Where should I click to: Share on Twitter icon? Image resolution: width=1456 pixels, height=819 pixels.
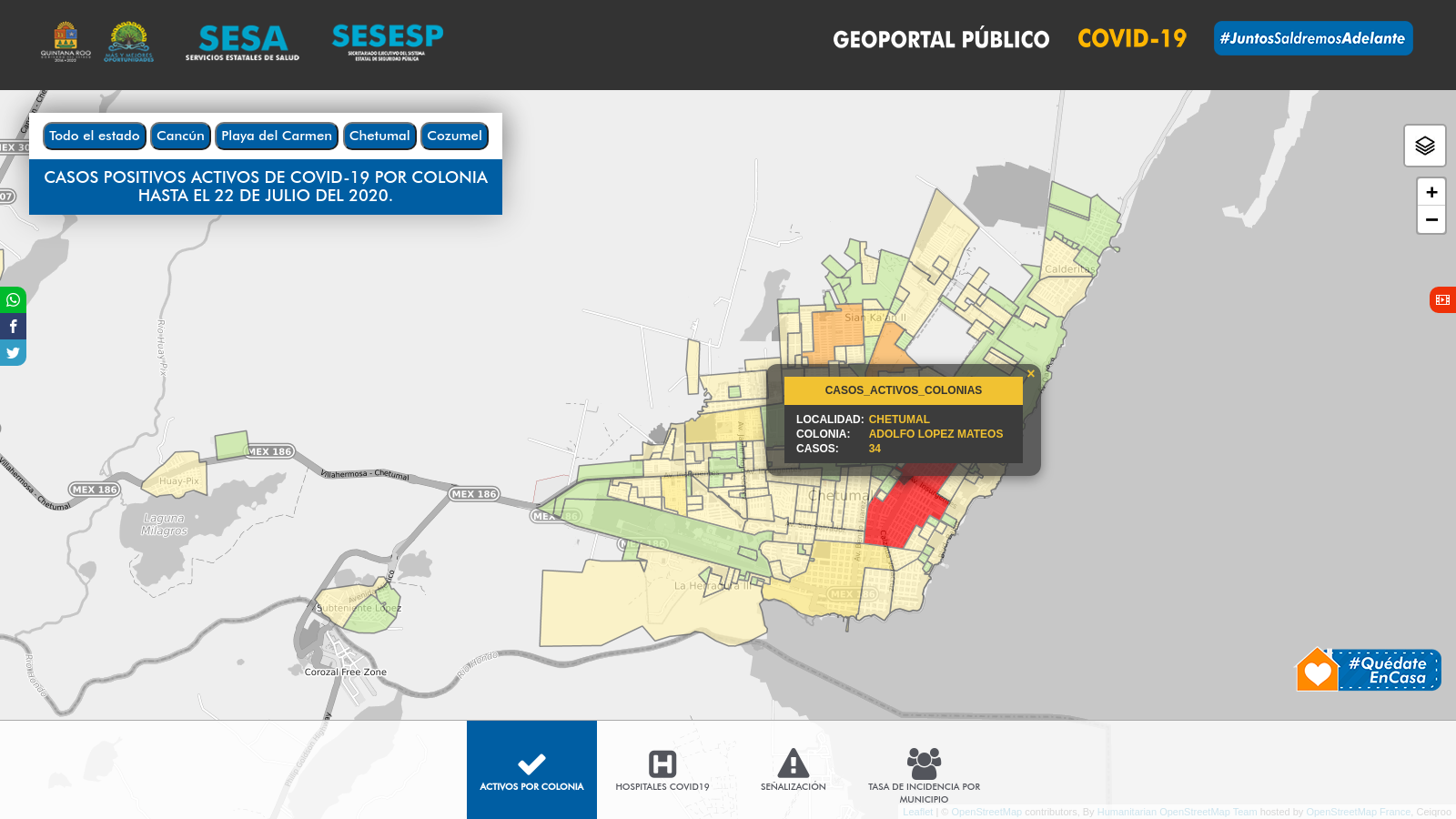coord(13,353)
